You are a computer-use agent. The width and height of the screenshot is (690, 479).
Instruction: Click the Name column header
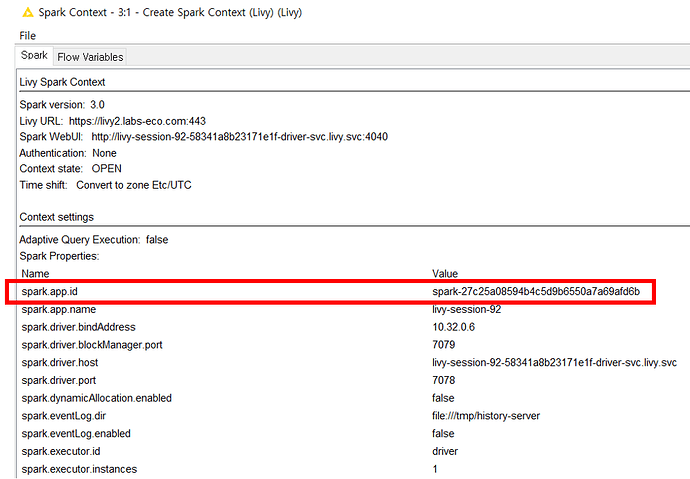pos(35,274)
